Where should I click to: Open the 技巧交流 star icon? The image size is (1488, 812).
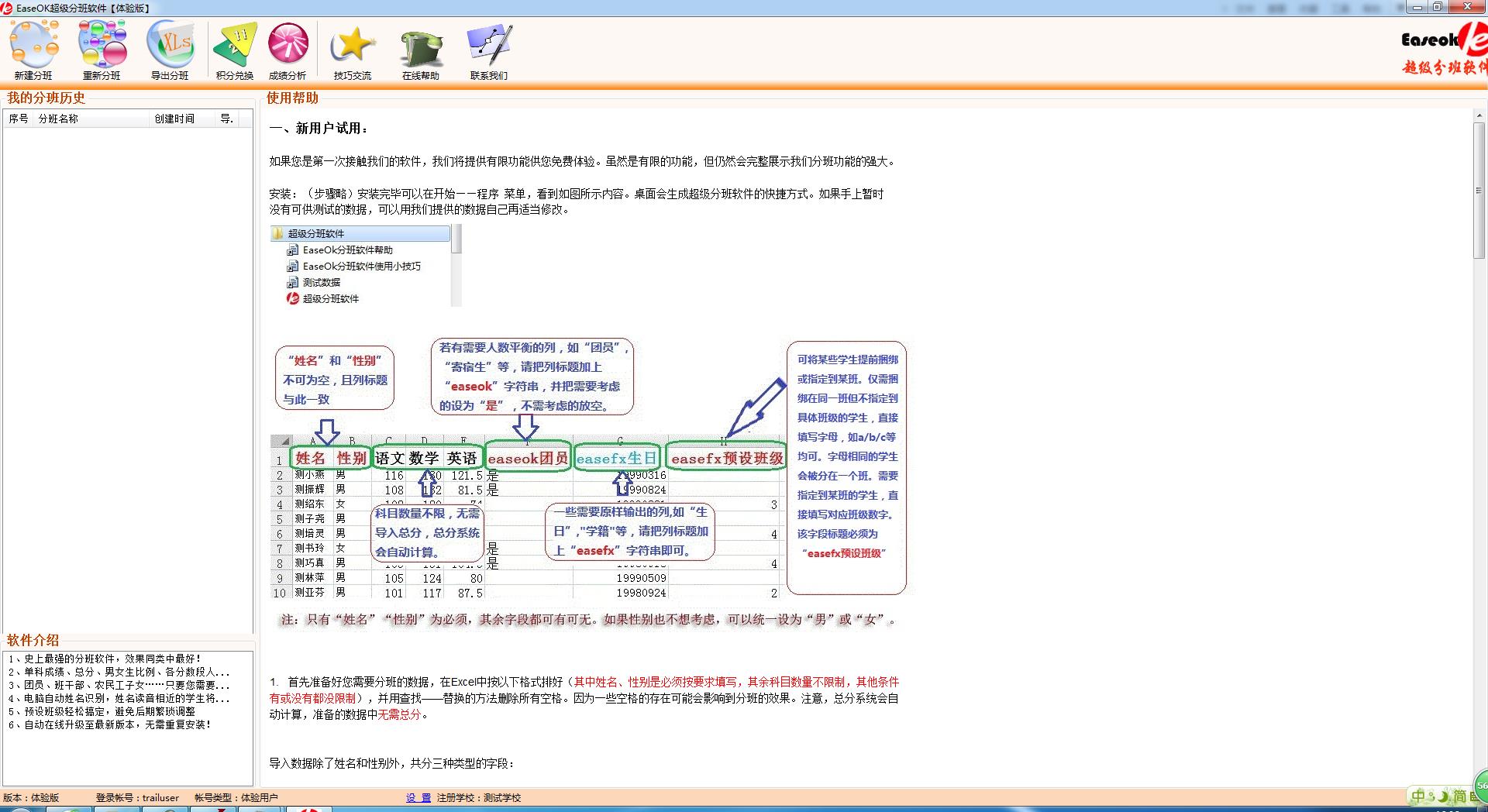(x=353, y=50)
